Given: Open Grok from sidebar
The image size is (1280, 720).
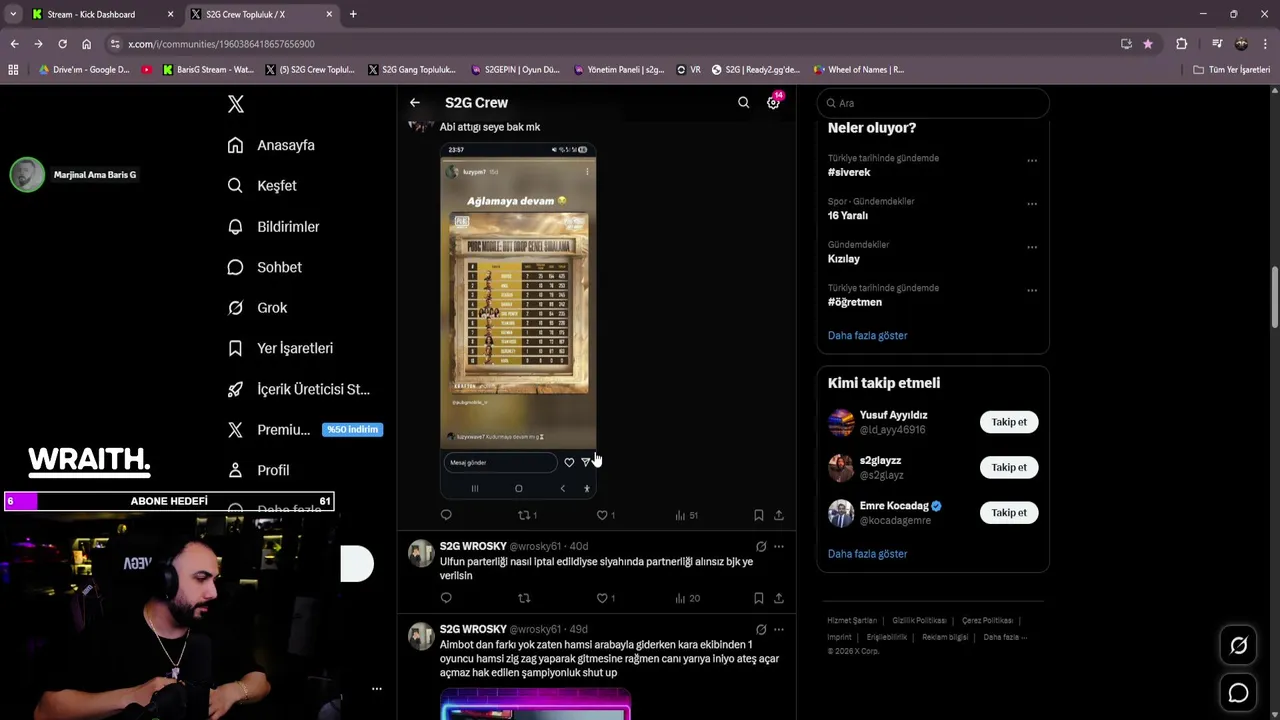Looking at the screenshot, I should tap(257, 308).
